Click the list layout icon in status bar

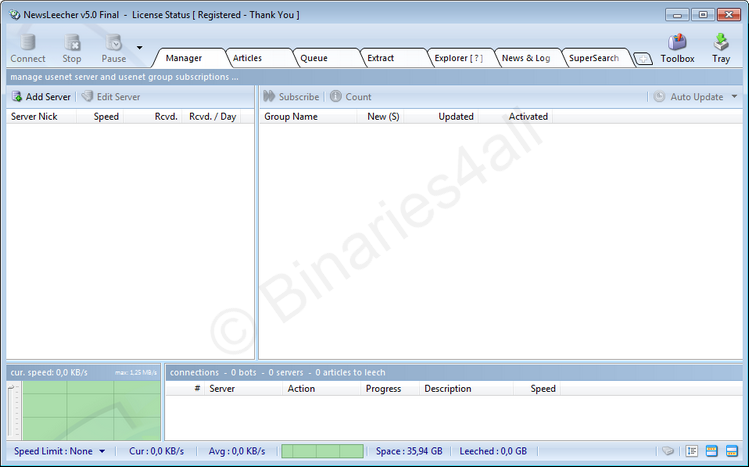[x=691, y=451]
